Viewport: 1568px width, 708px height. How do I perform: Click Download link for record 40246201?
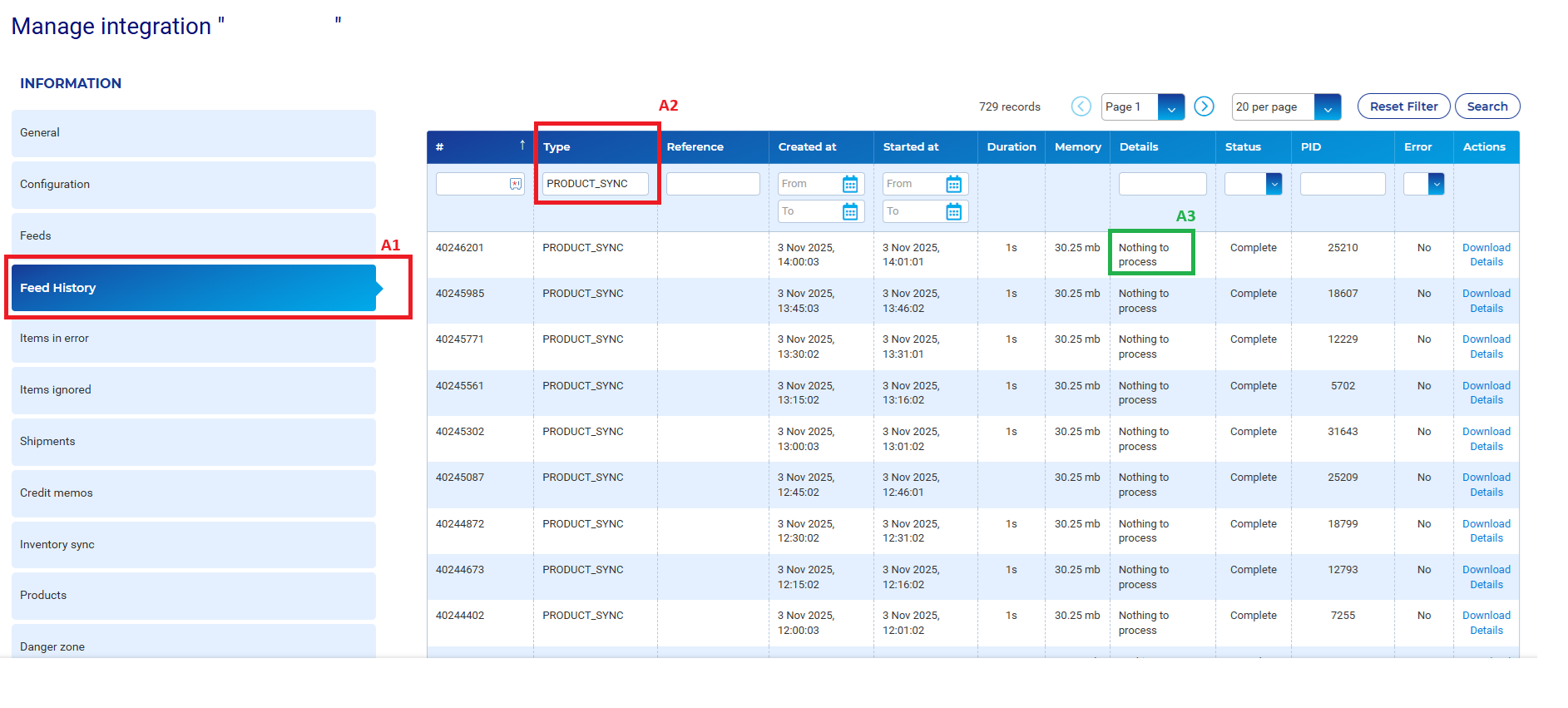(1486, 248)
